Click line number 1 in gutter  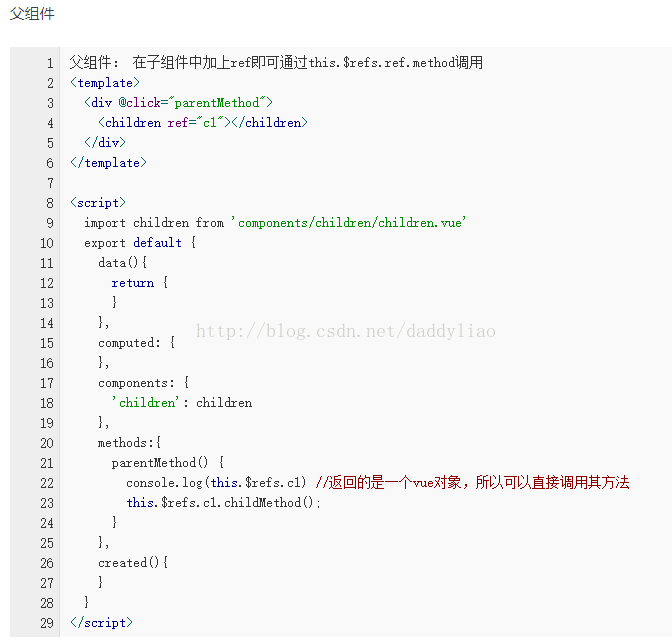click(x=50, y=63)
